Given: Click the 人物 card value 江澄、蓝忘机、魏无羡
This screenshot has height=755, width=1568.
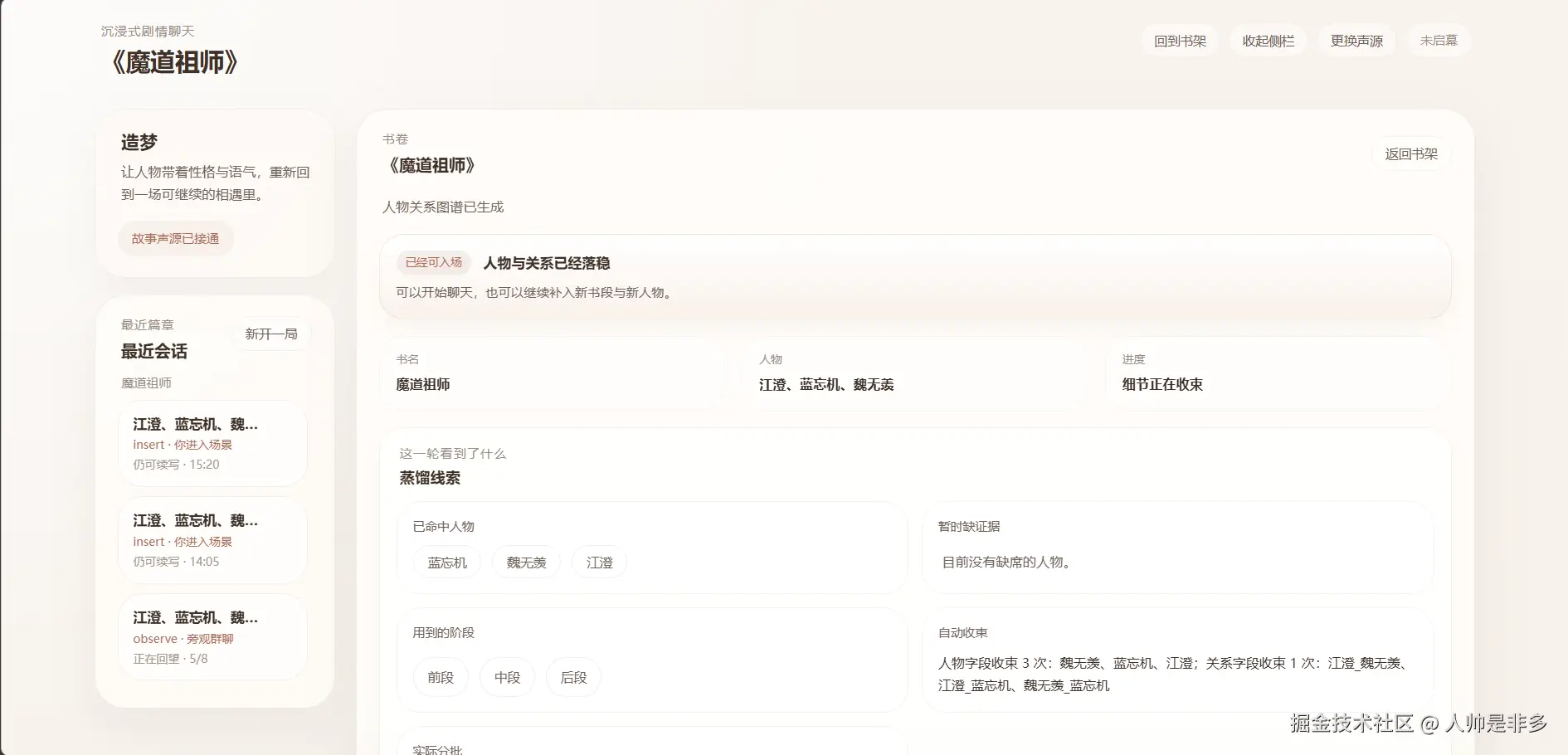Looking at the screenshot, I should pyautogui.click(x=826, y=385).
